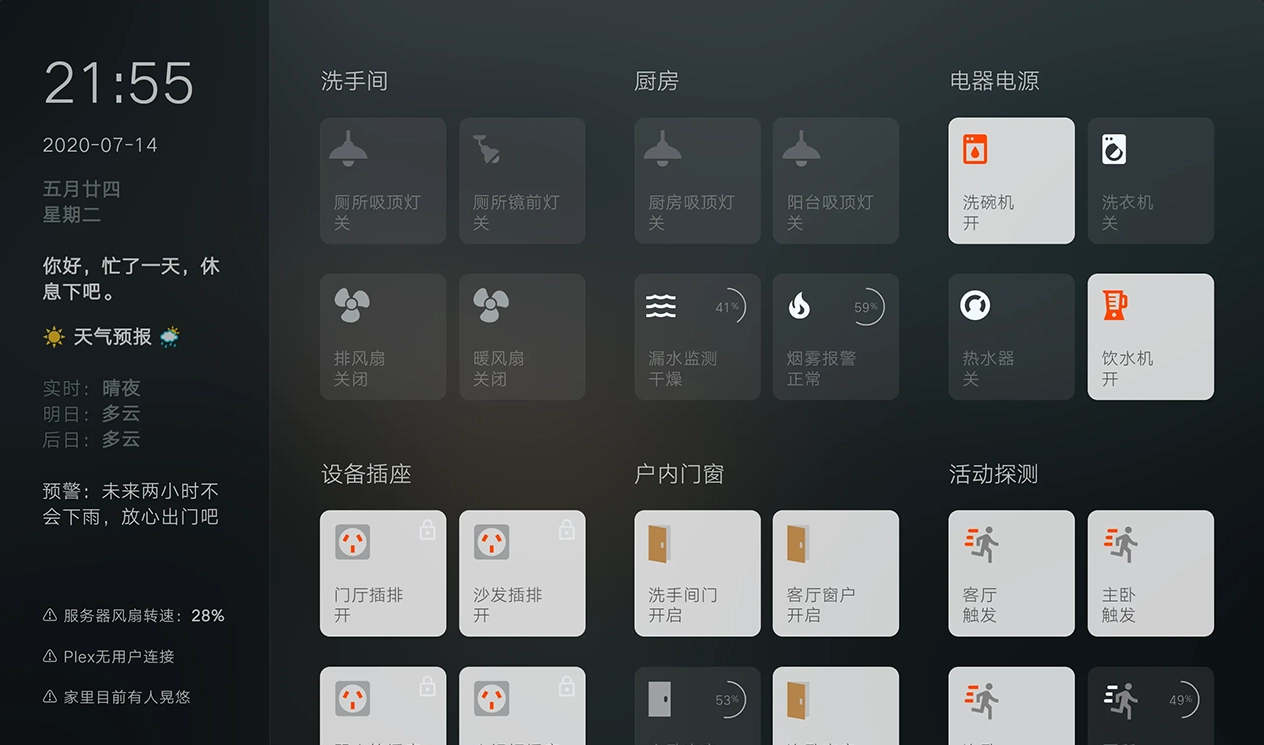Click the 设备插座 section heading
This screenshot has width=1264, height=745.
pos(366,474)
